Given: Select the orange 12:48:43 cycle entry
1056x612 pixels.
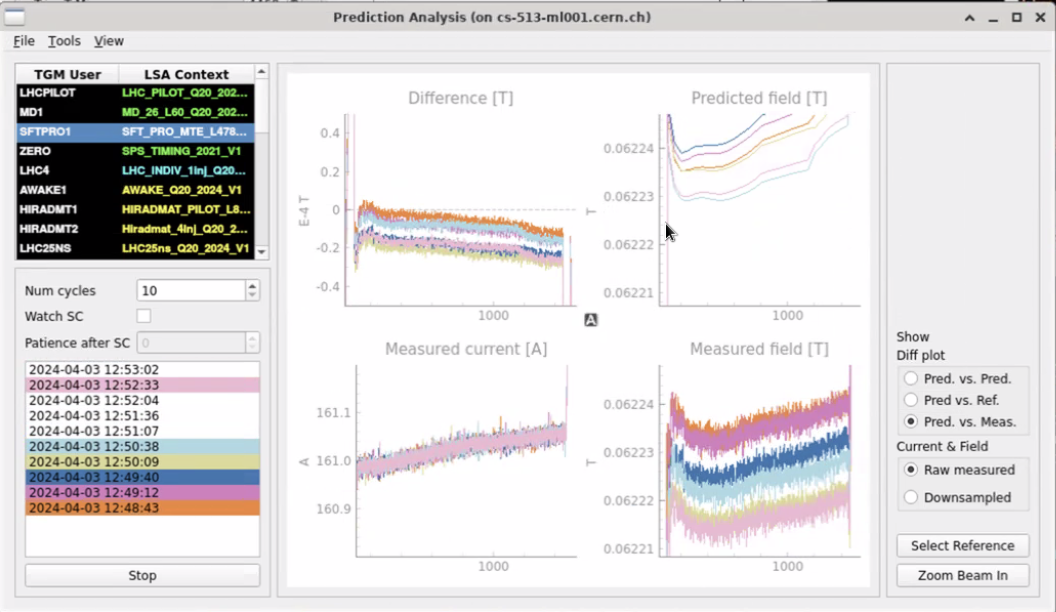Looking at the screenshot, I should (142, 508).
